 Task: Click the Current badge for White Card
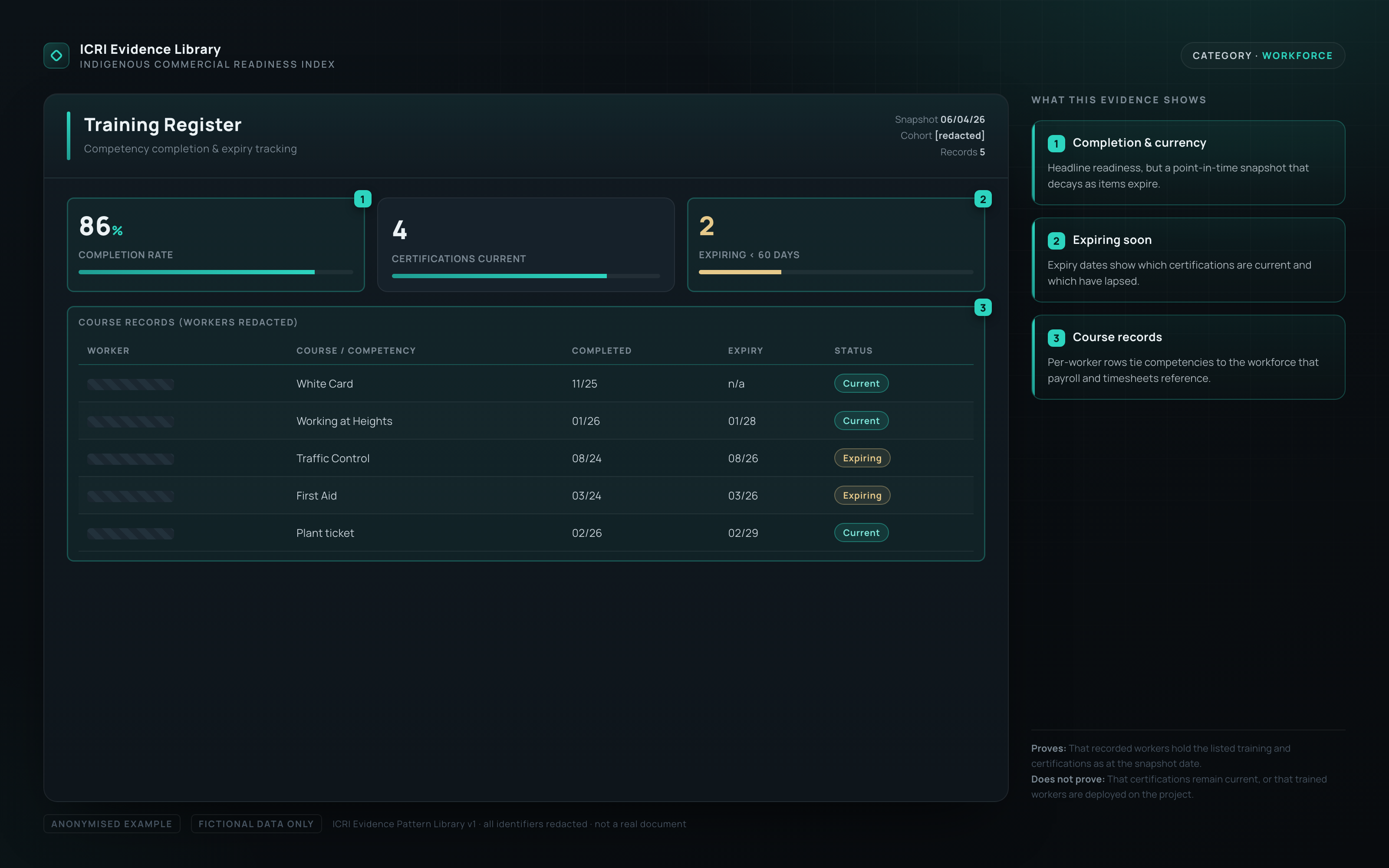tap(861, 384)
